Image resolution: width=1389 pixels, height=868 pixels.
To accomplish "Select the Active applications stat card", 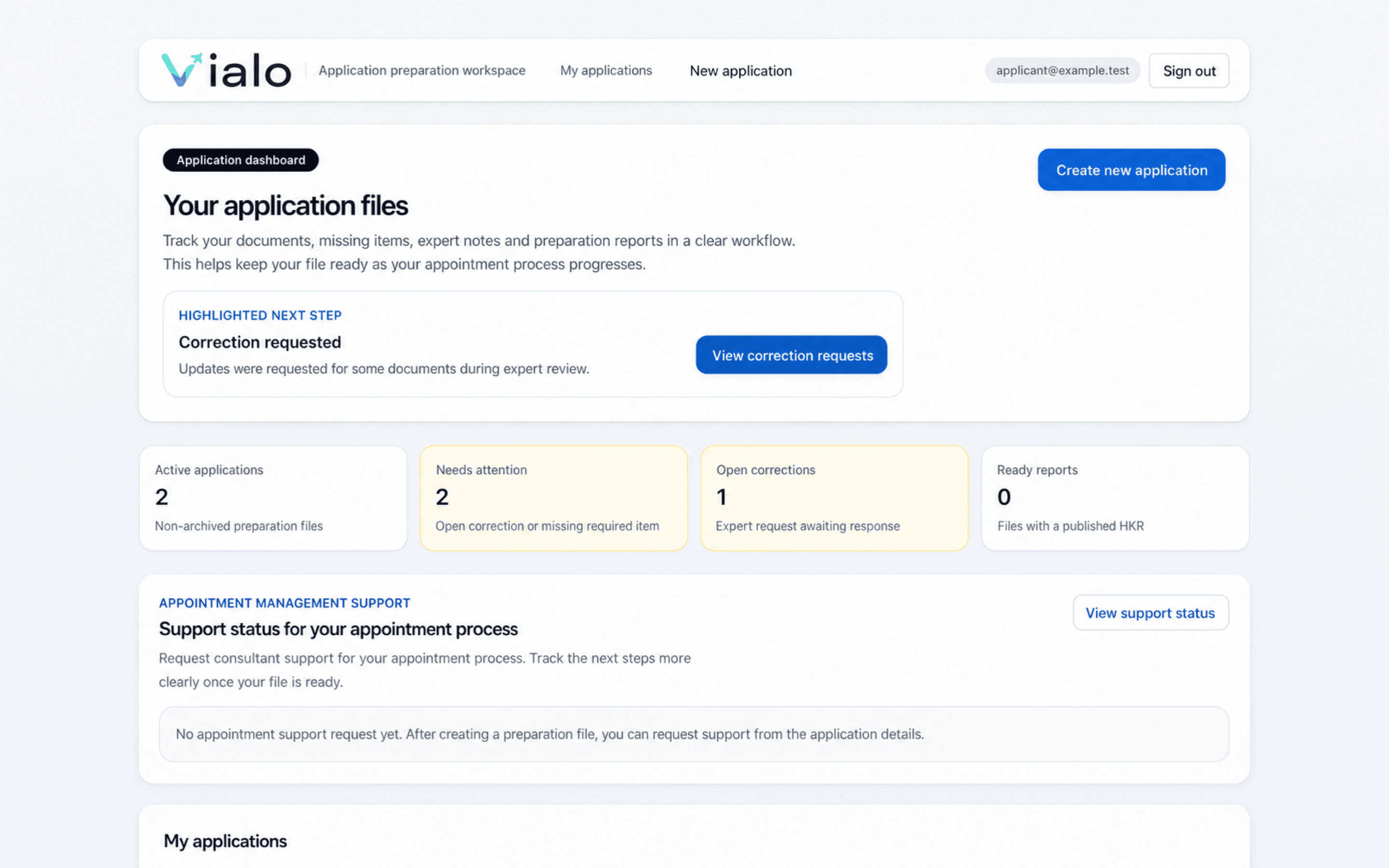I will [x=273, y=498].
